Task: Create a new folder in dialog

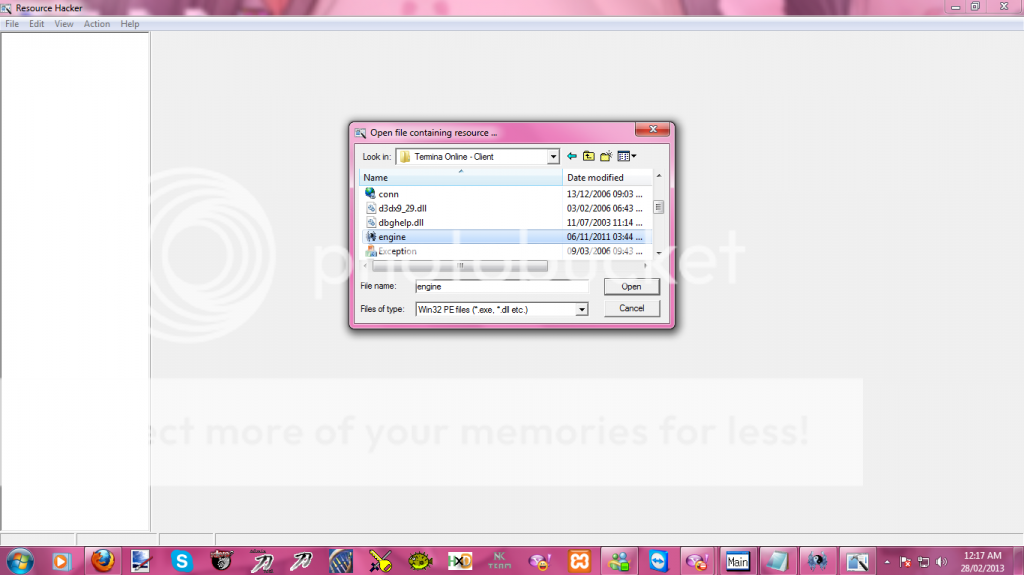Action: click(606, 156)
